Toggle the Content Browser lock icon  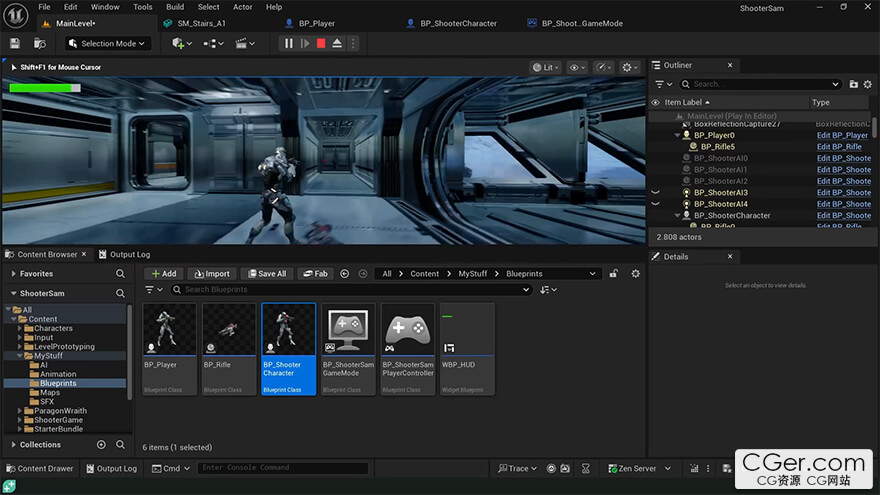tap(612, 273)
